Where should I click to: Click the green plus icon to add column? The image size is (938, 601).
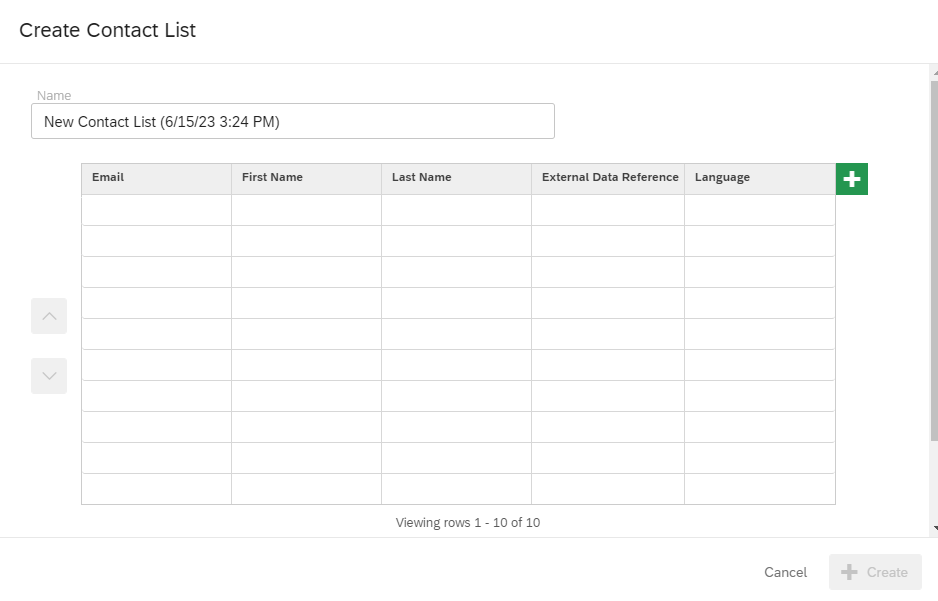tap(851, 178)
